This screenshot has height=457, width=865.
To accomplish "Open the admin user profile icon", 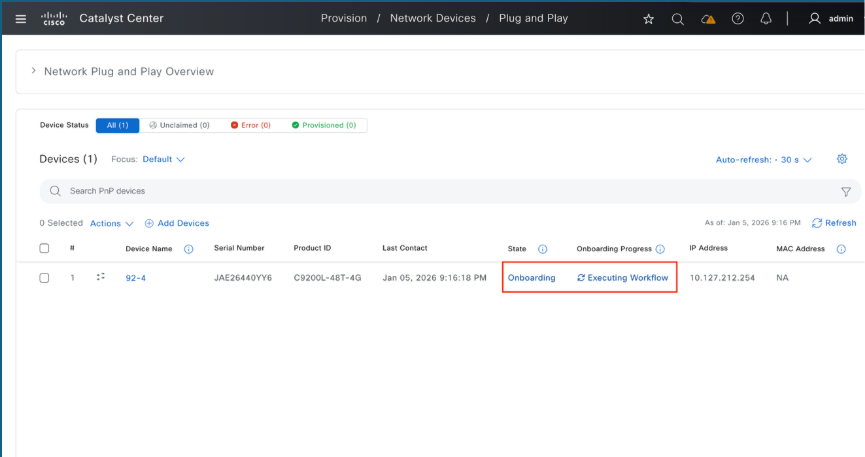I will (x=814, y=19).
